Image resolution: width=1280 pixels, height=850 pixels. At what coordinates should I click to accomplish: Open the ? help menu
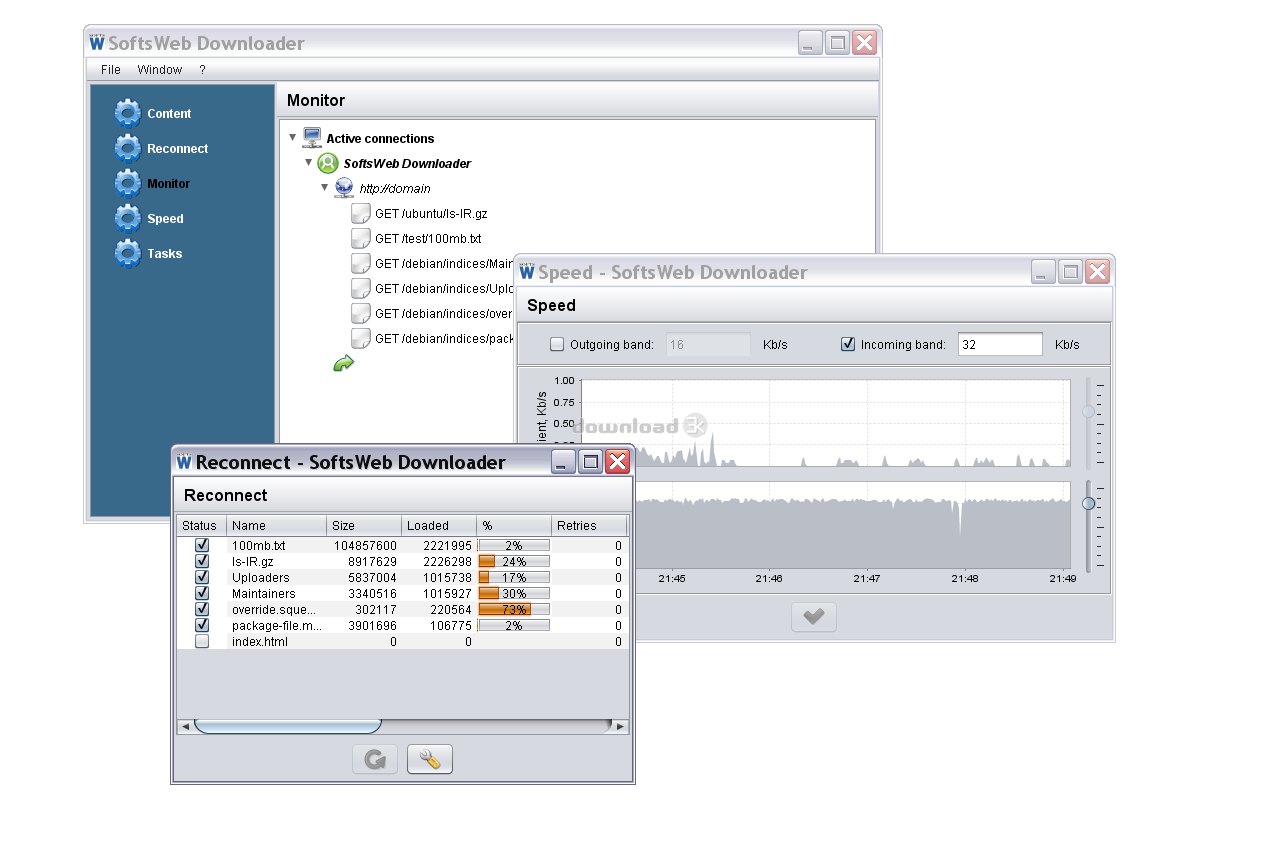point(202,69)
